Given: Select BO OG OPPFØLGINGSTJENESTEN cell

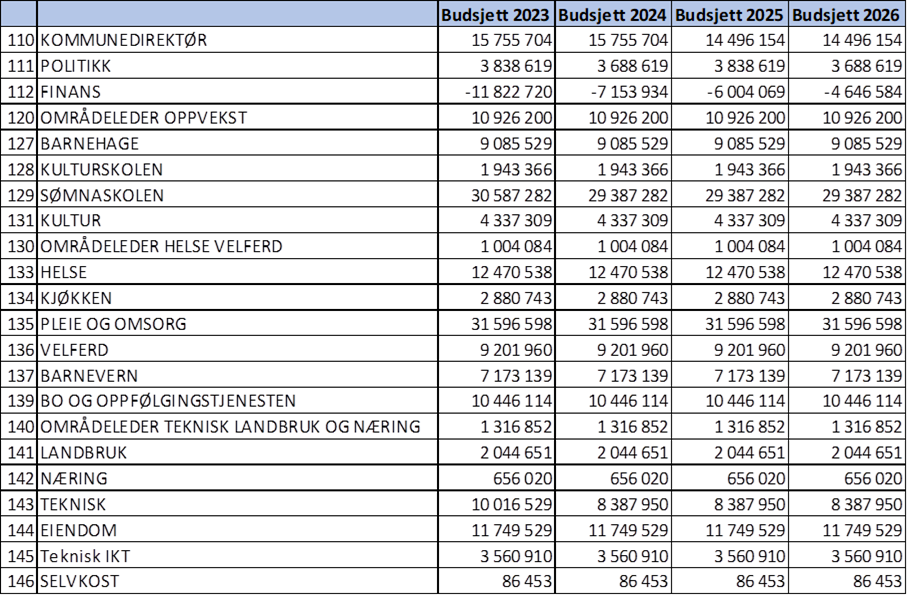Looking at the screenshot, I should click(x=237, y=401).
